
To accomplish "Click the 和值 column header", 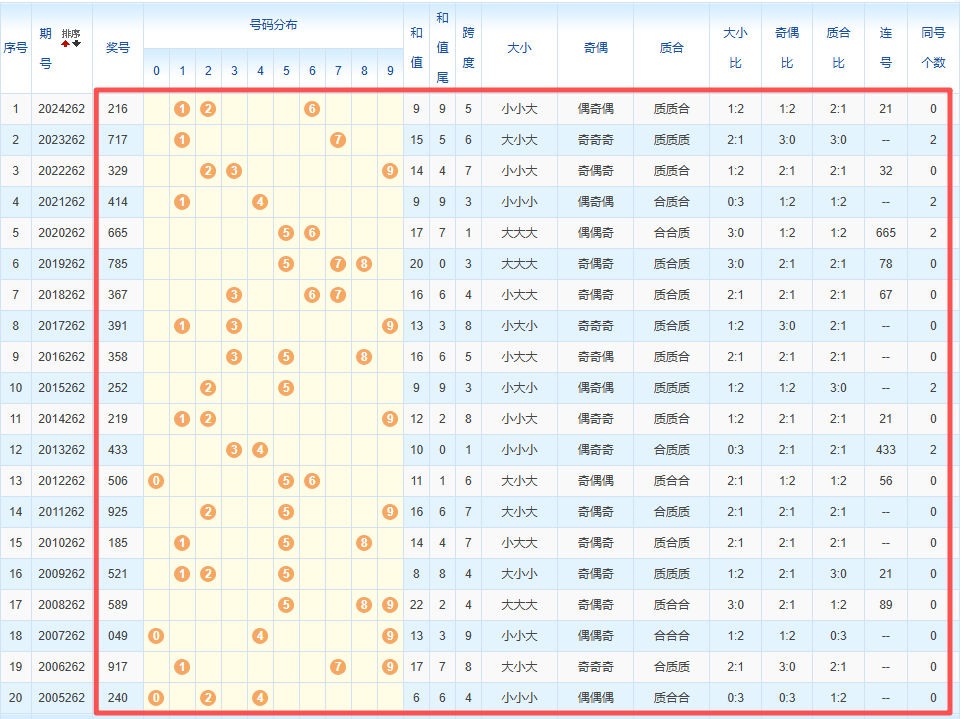I will click(x=416, y=48).
